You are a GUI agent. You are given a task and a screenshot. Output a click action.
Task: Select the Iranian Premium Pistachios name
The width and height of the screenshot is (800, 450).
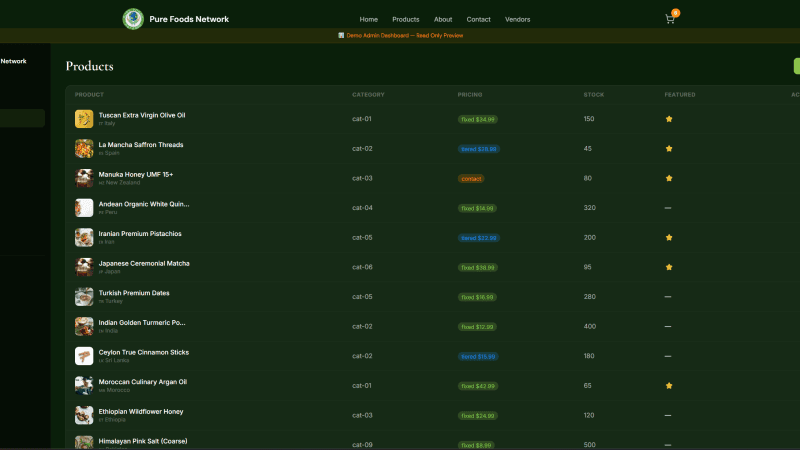[x=140, y=234]
